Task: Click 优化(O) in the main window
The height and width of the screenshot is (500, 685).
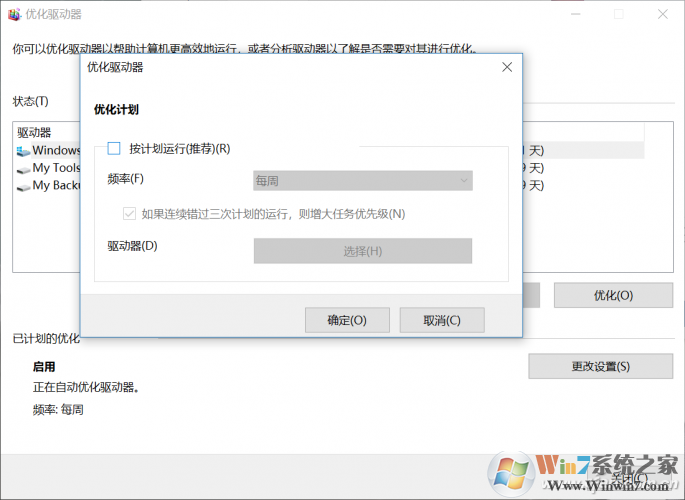Action: (613, 295)
